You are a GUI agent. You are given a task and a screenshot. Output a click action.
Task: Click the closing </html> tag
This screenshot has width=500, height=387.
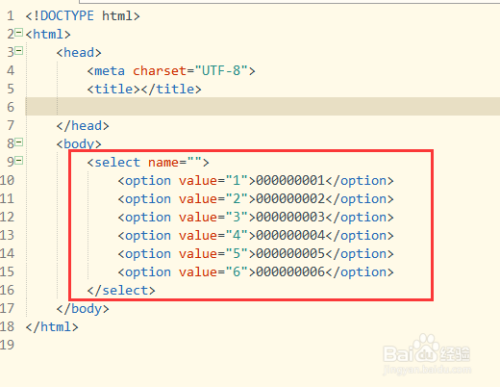[x=52, y=327]
